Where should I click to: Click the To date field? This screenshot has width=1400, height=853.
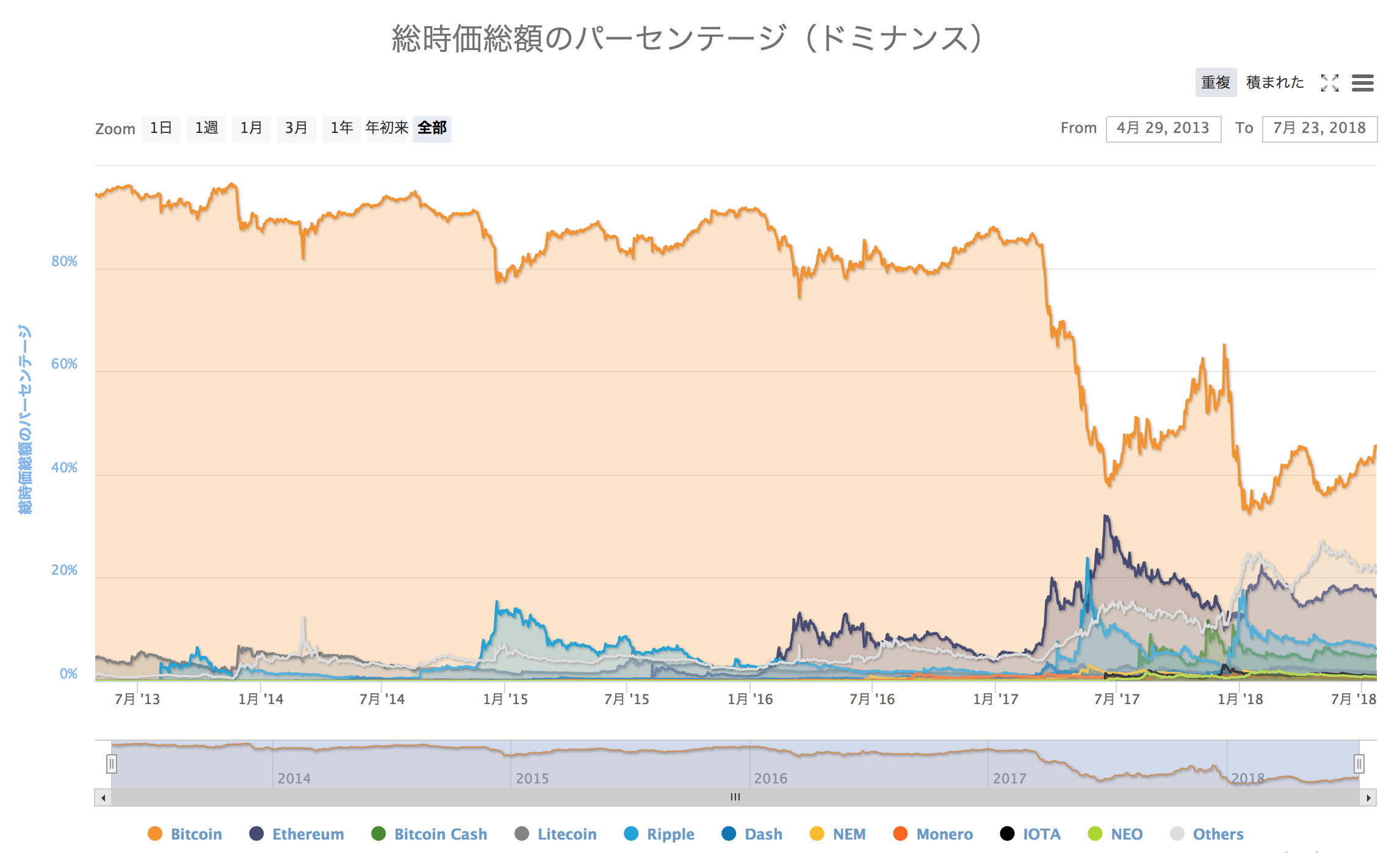coord(1319,129)
